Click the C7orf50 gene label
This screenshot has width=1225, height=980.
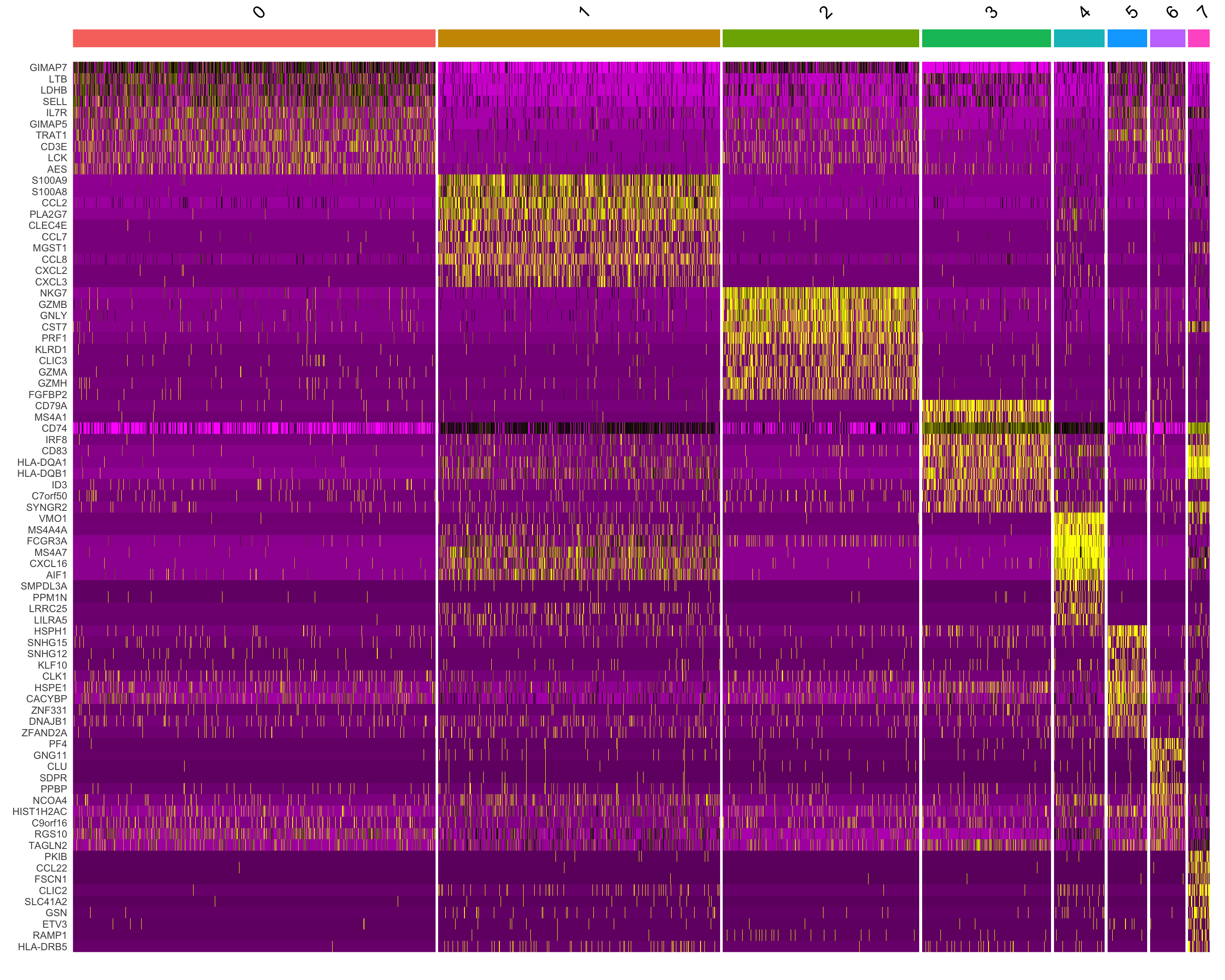point(49,496)
